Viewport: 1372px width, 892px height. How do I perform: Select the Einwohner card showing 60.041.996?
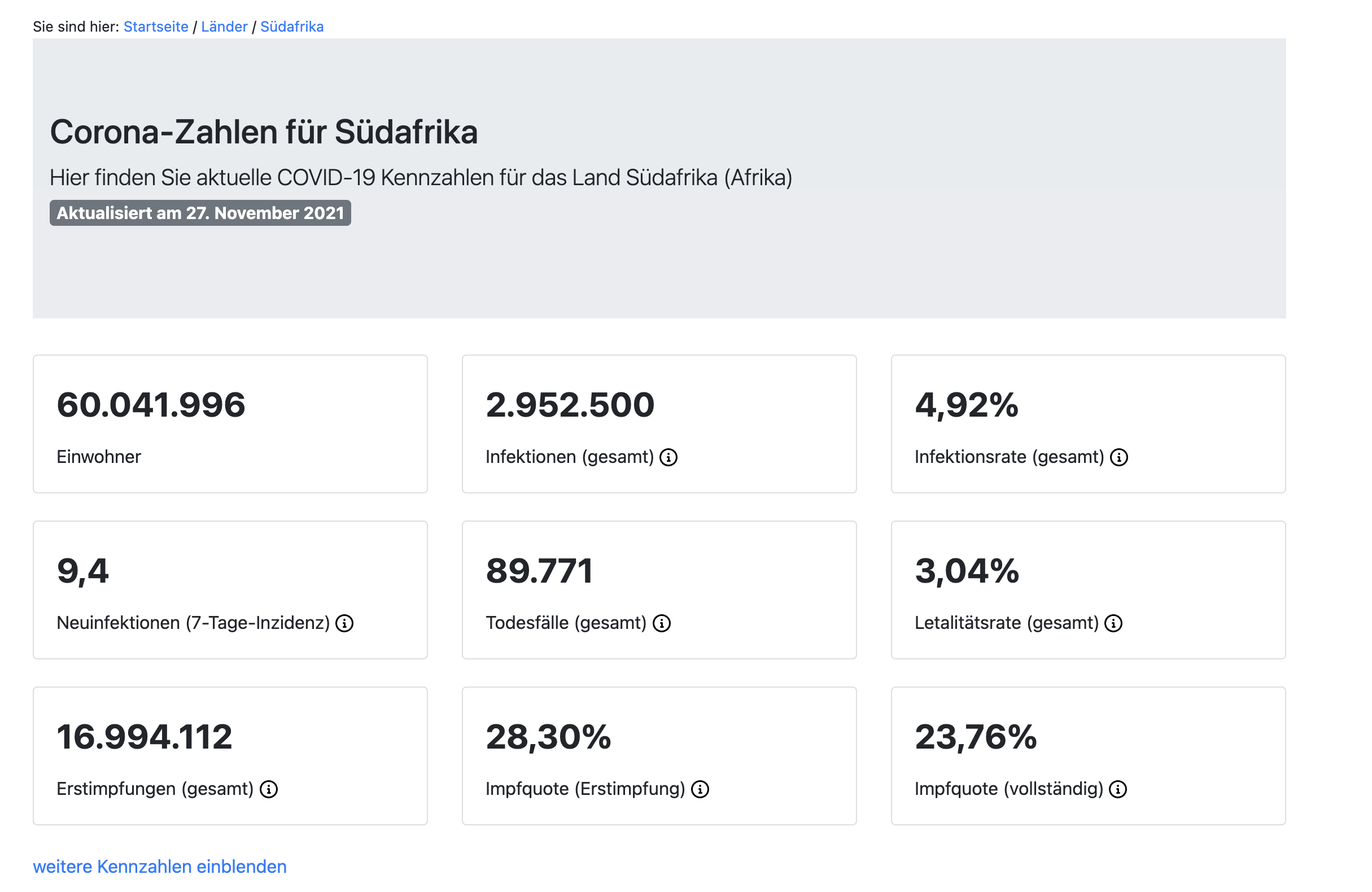point(230,424)
